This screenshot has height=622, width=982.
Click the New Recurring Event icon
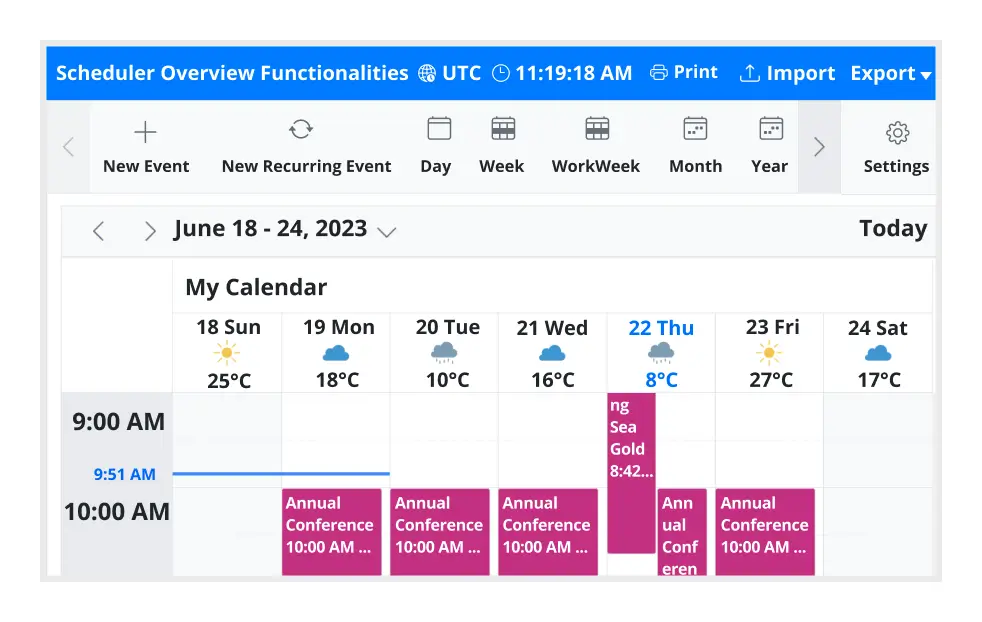(x=301, y=131)
